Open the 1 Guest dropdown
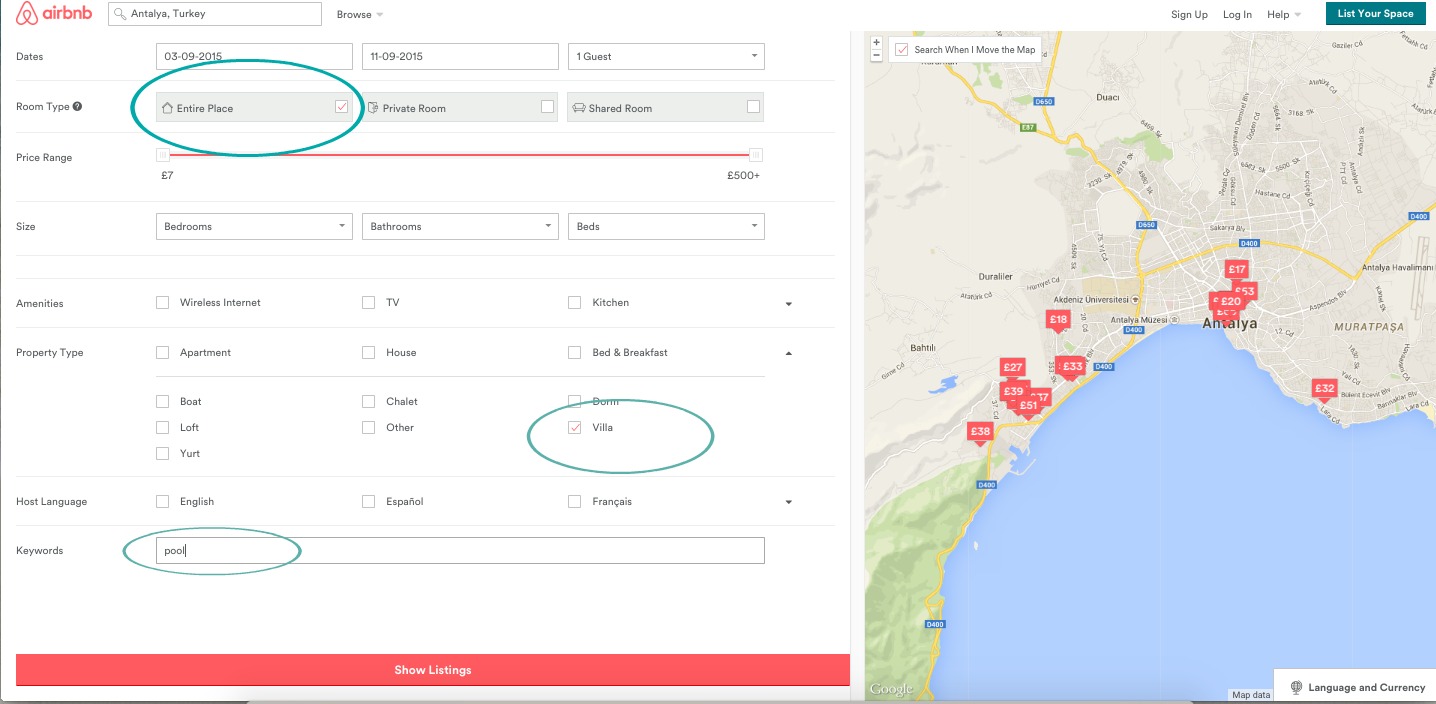The image size is (1436, 704). [x=665, y=56]
